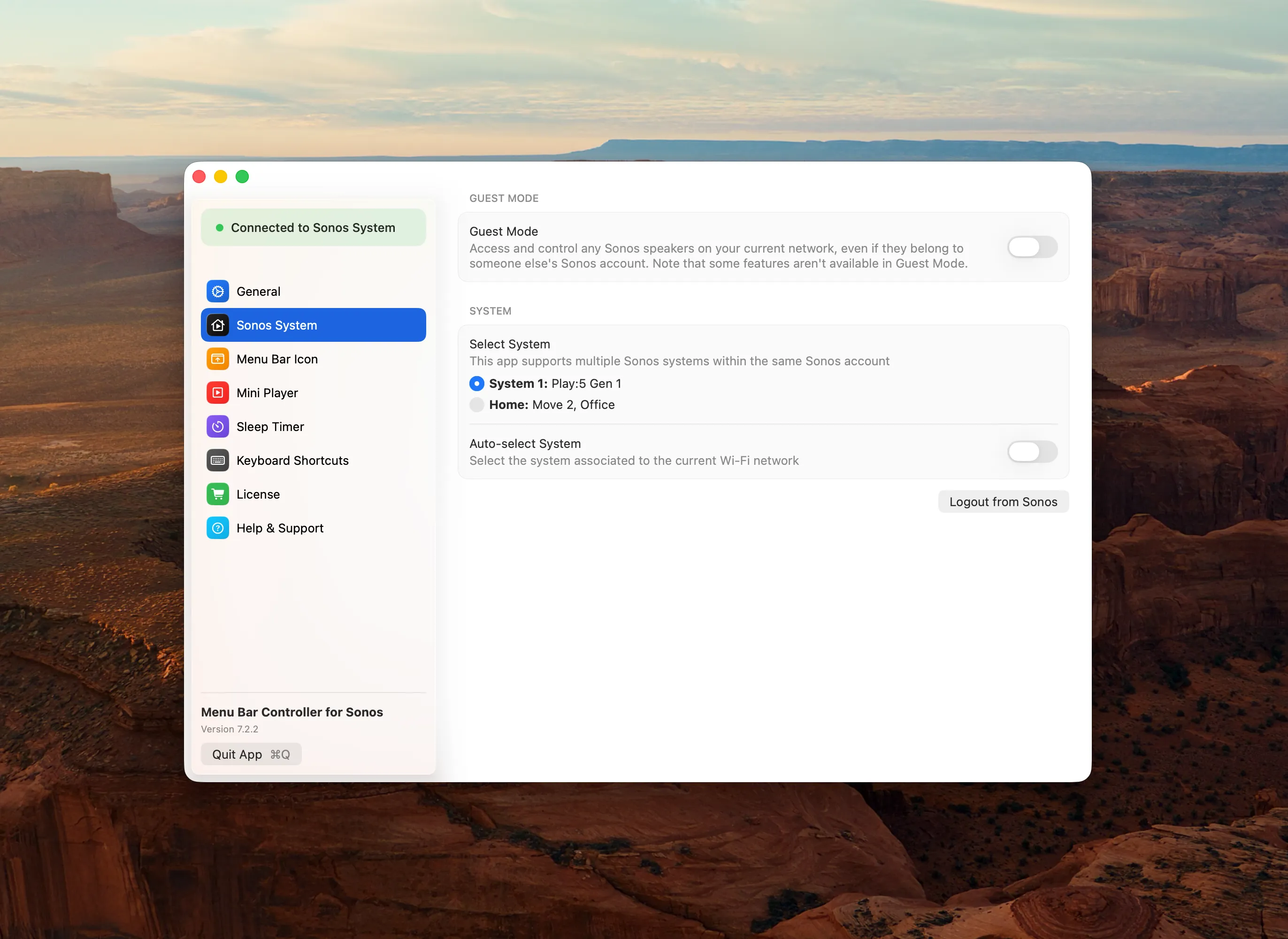Click the Keyboard Shortcuts keyboard icon
The width and height of the screenshot is (1288, 939).
pos(218,461)
